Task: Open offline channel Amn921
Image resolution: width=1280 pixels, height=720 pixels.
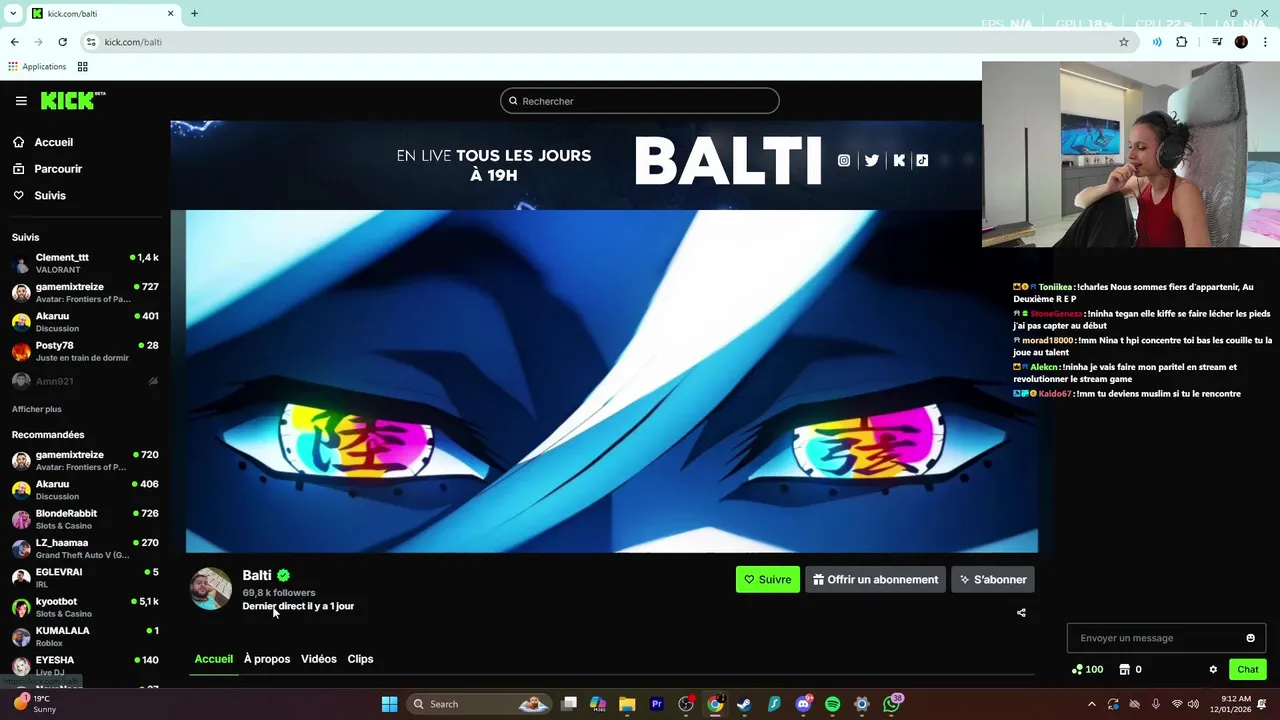Action: pyautogui.click(x=85, y=381)
